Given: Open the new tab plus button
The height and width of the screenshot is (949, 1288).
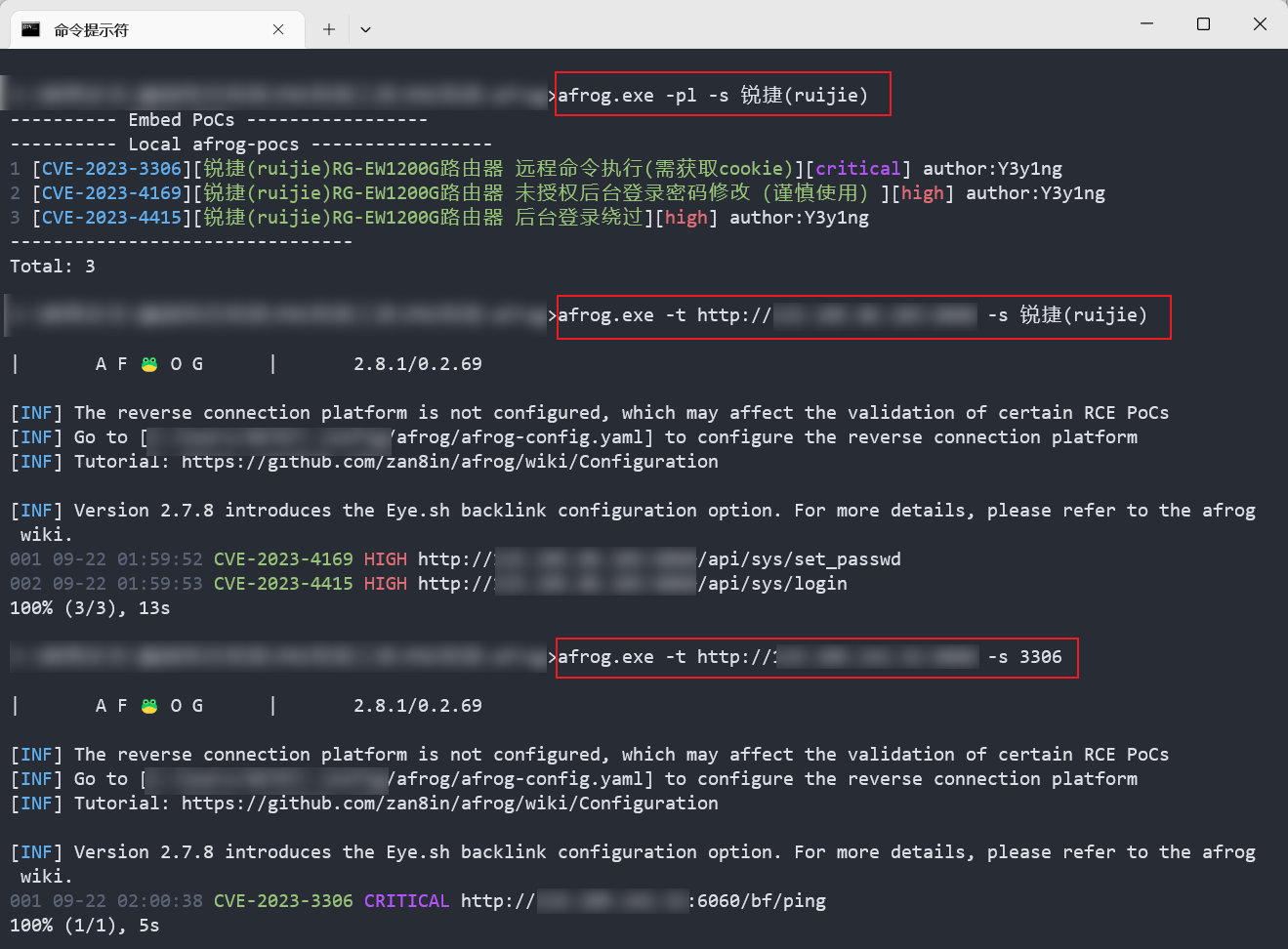Looking at the screenshot, I should 328,28.
